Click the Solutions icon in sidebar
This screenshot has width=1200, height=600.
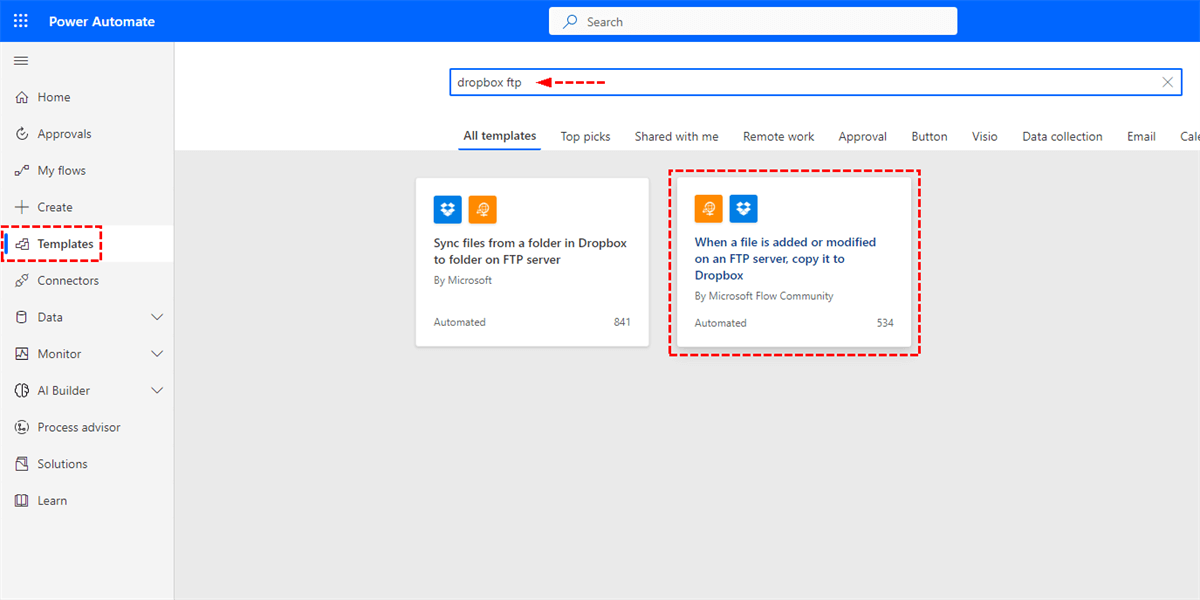pyautogui.click(x=22, y=464)
